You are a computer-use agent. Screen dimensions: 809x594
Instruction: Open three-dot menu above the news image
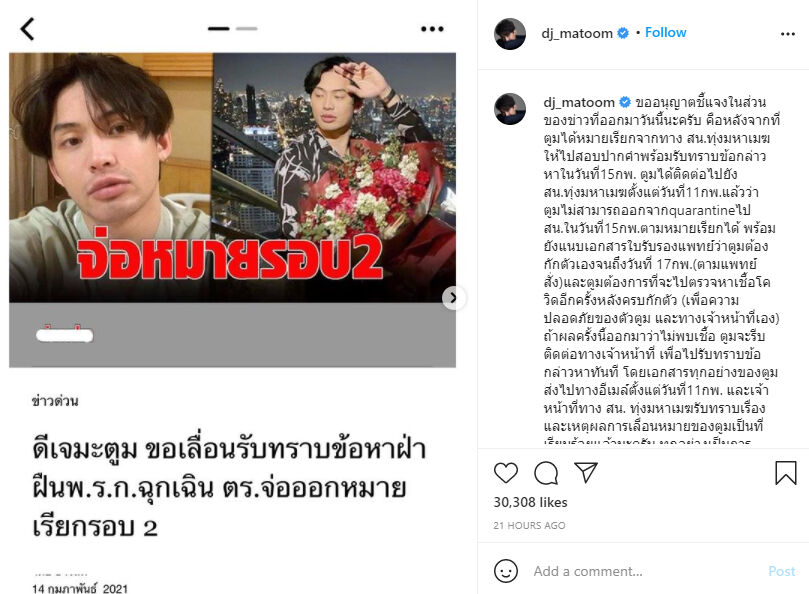(432, 29)
